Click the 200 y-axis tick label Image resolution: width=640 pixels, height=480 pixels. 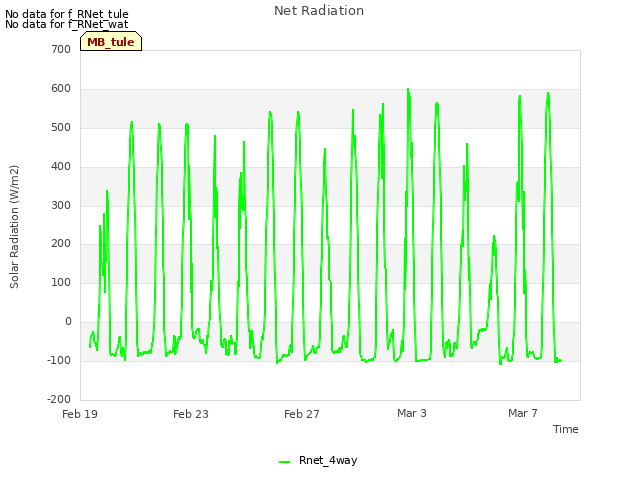pyautogui.click(x=61, y=244)
